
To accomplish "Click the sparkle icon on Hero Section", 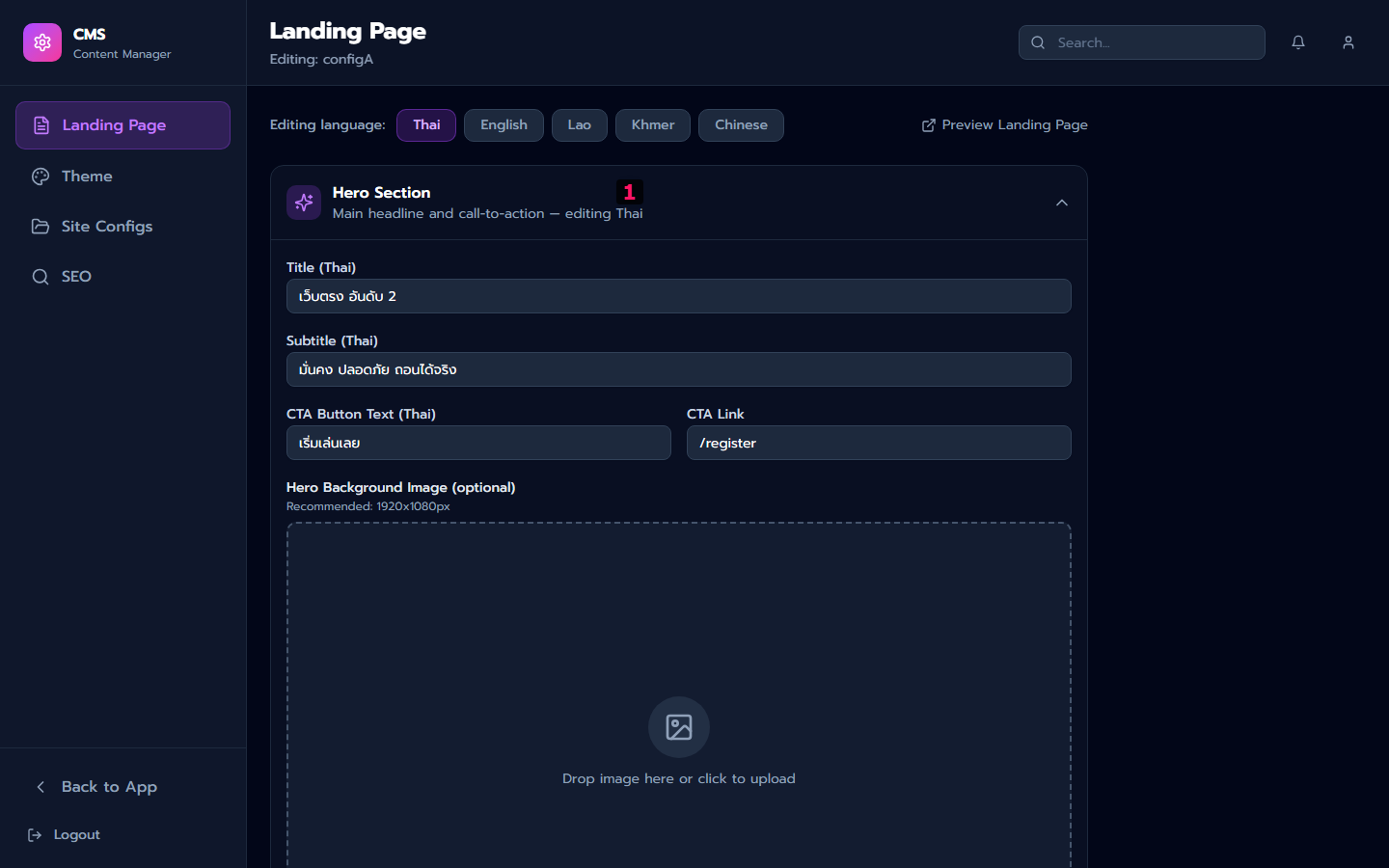I will (x=304, y=203).
